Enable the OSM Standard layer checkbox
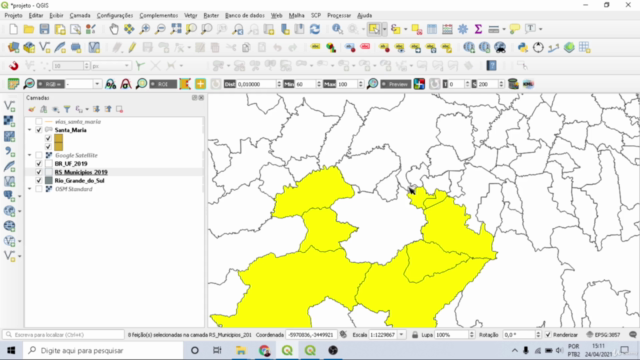 [39, 189]
